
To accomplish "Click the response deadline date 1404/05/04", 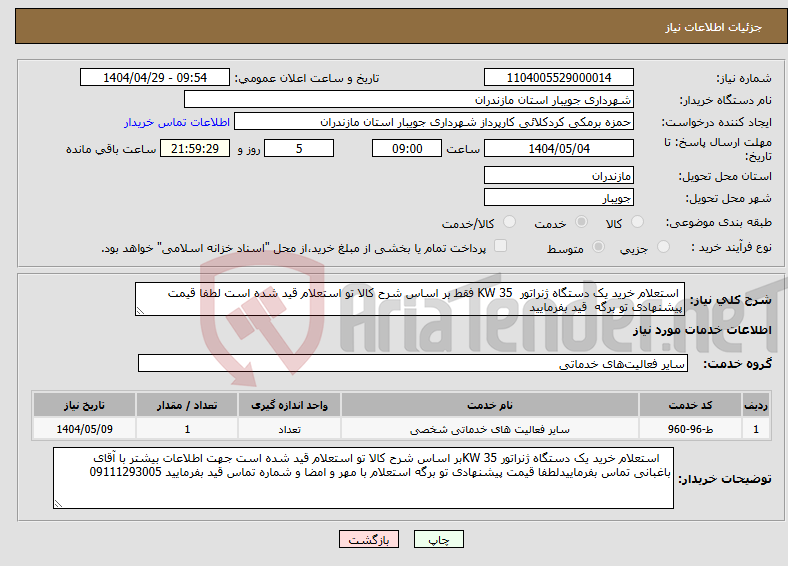I will click(x=558, y=148).
